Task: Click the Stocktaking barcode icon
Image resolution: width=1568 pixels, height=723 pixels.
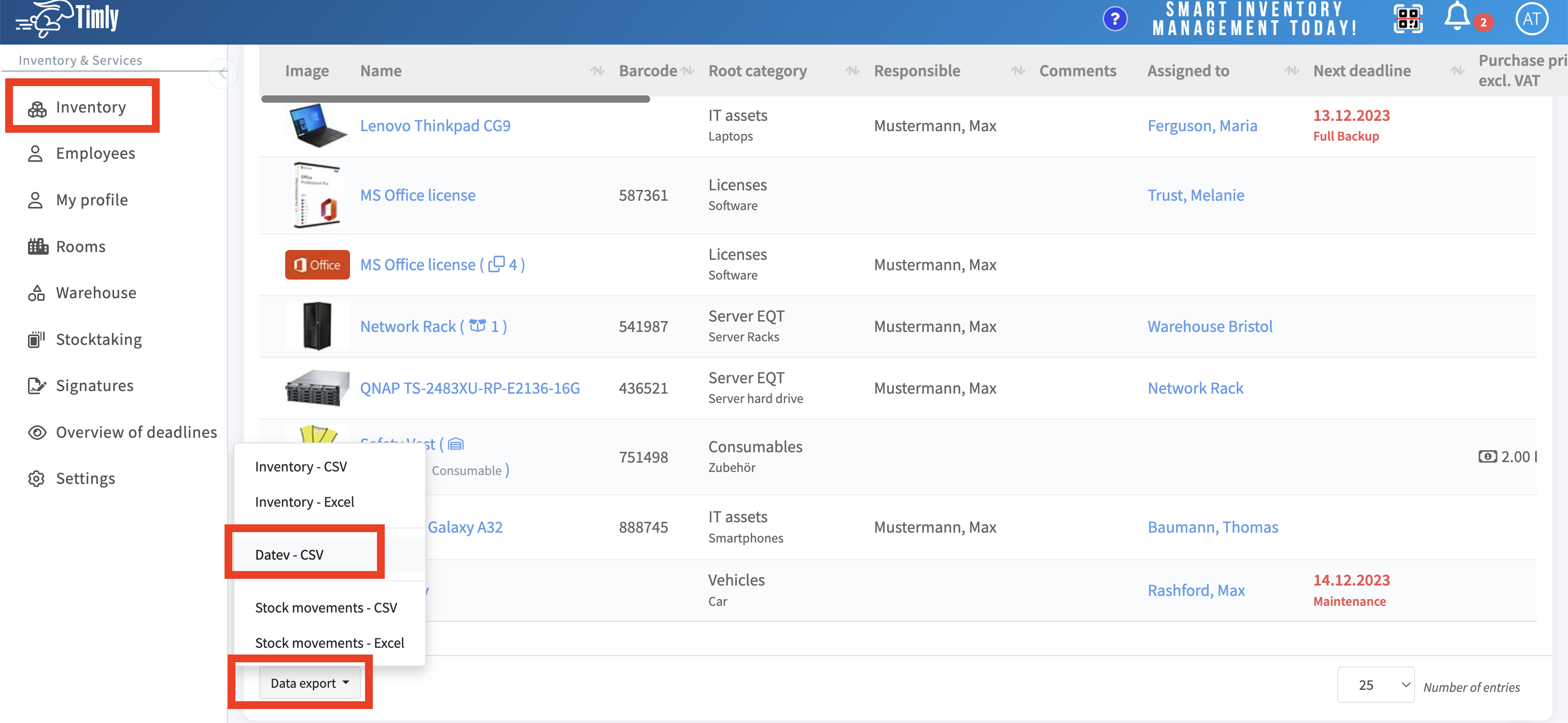Action: (36, 339)
